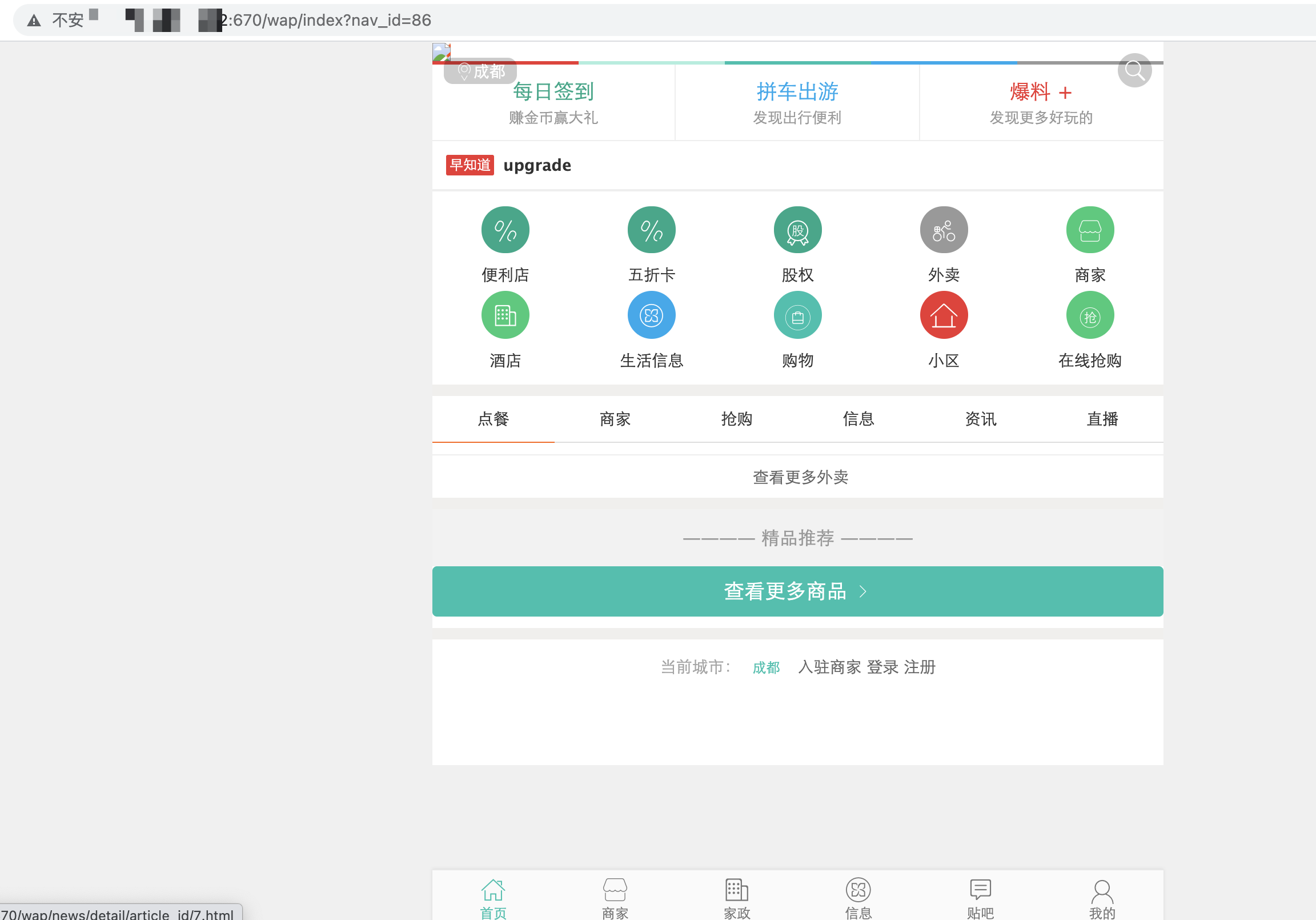The width and height of the screenshot is (1316, 920).
Task: Click the 查看更多商品 button
Action: coord(797,591)
